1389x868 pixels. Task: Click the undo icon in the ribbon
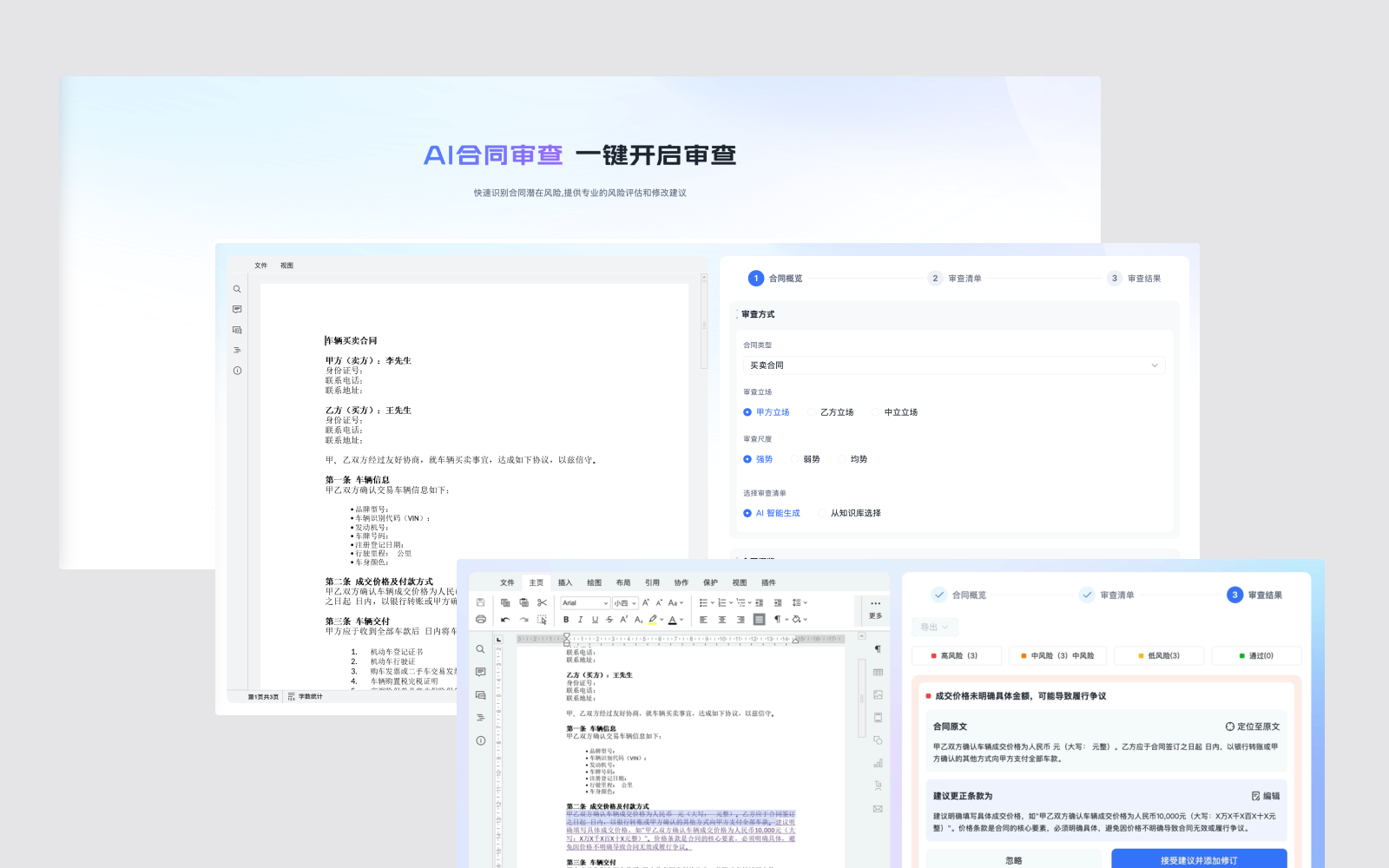coord(506,619)
